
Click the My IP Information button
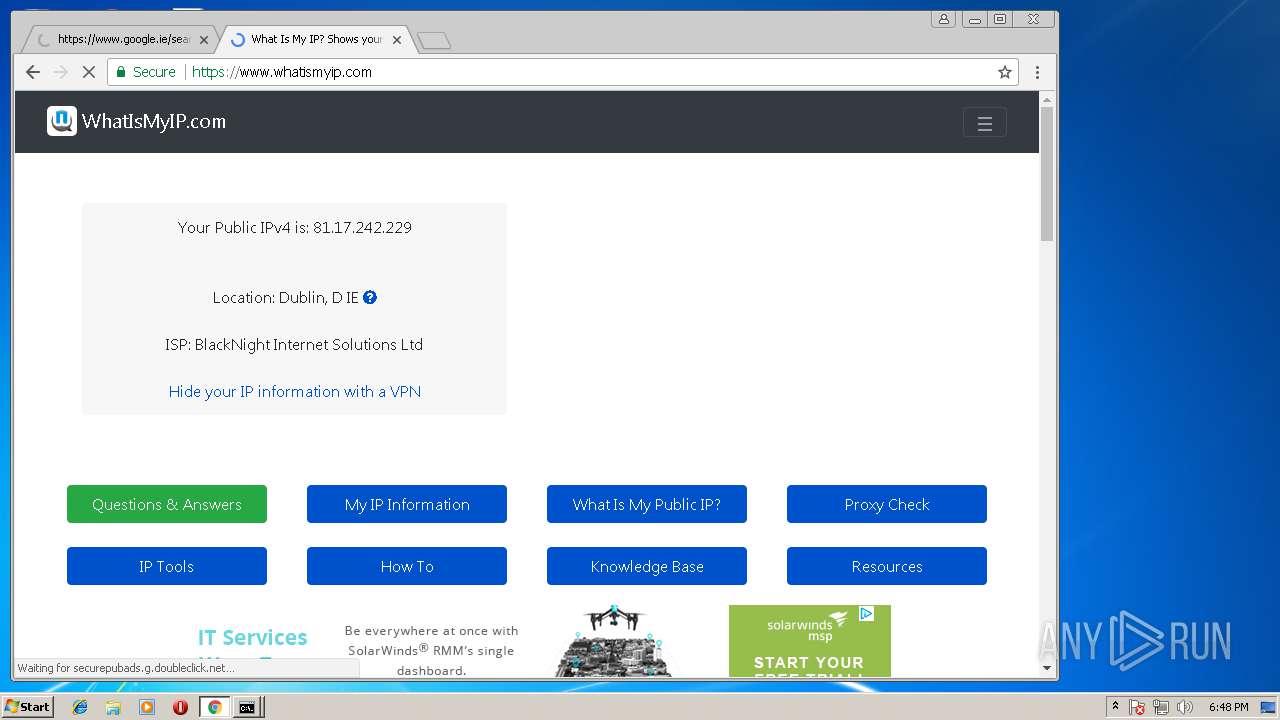(407, 504)
